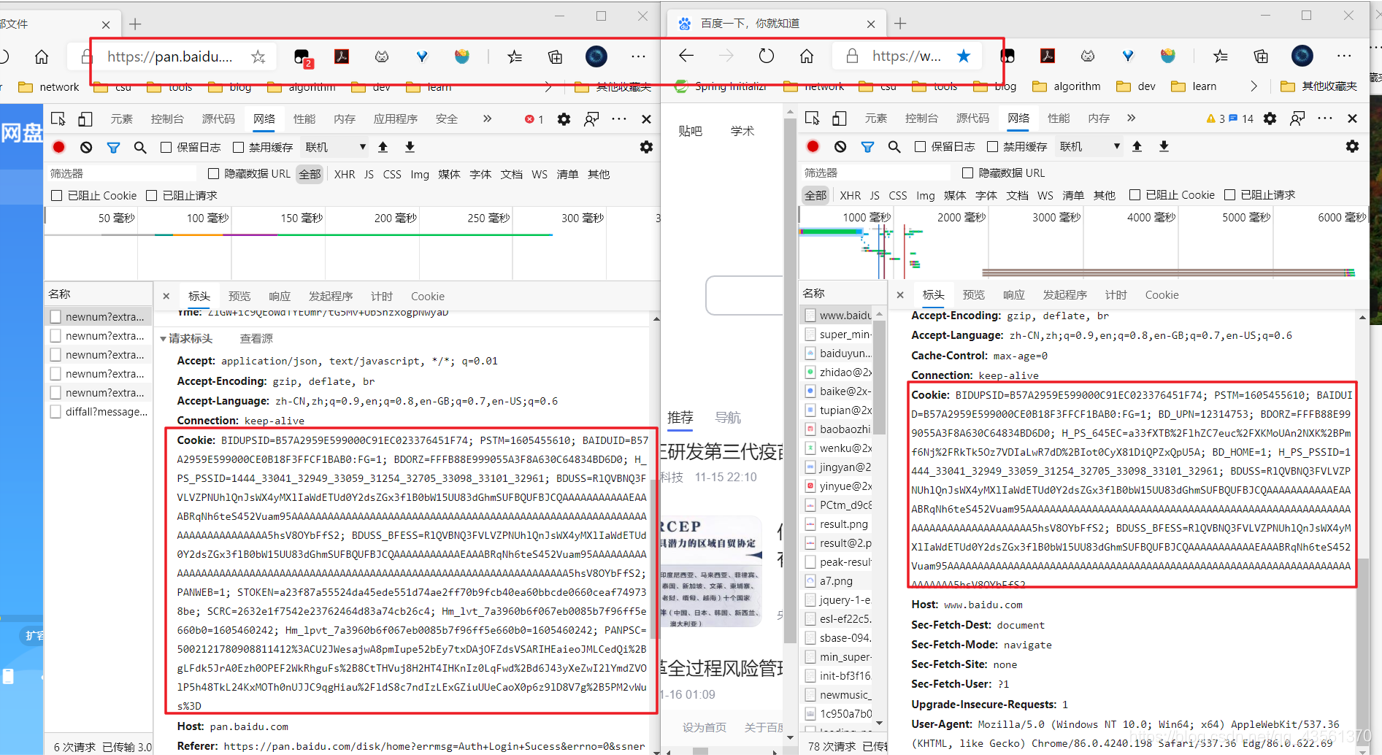Viewport: 1382px width, 755px height.
Task: Open 预览 tab in Baidu homepage request details
Action: [x=973, y=295]
